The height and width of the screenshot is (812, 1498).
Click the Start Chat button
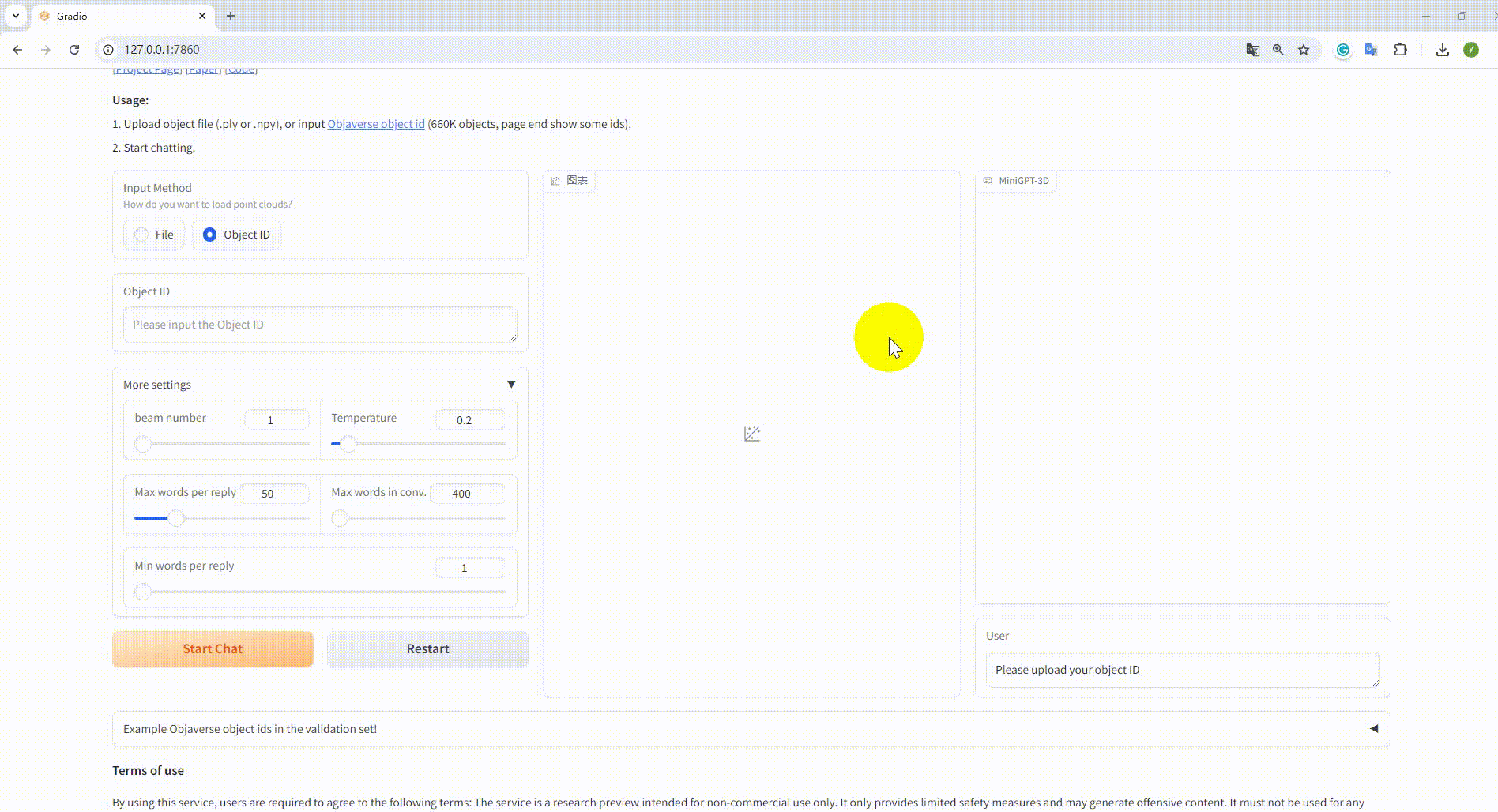(x=213, y=648)
